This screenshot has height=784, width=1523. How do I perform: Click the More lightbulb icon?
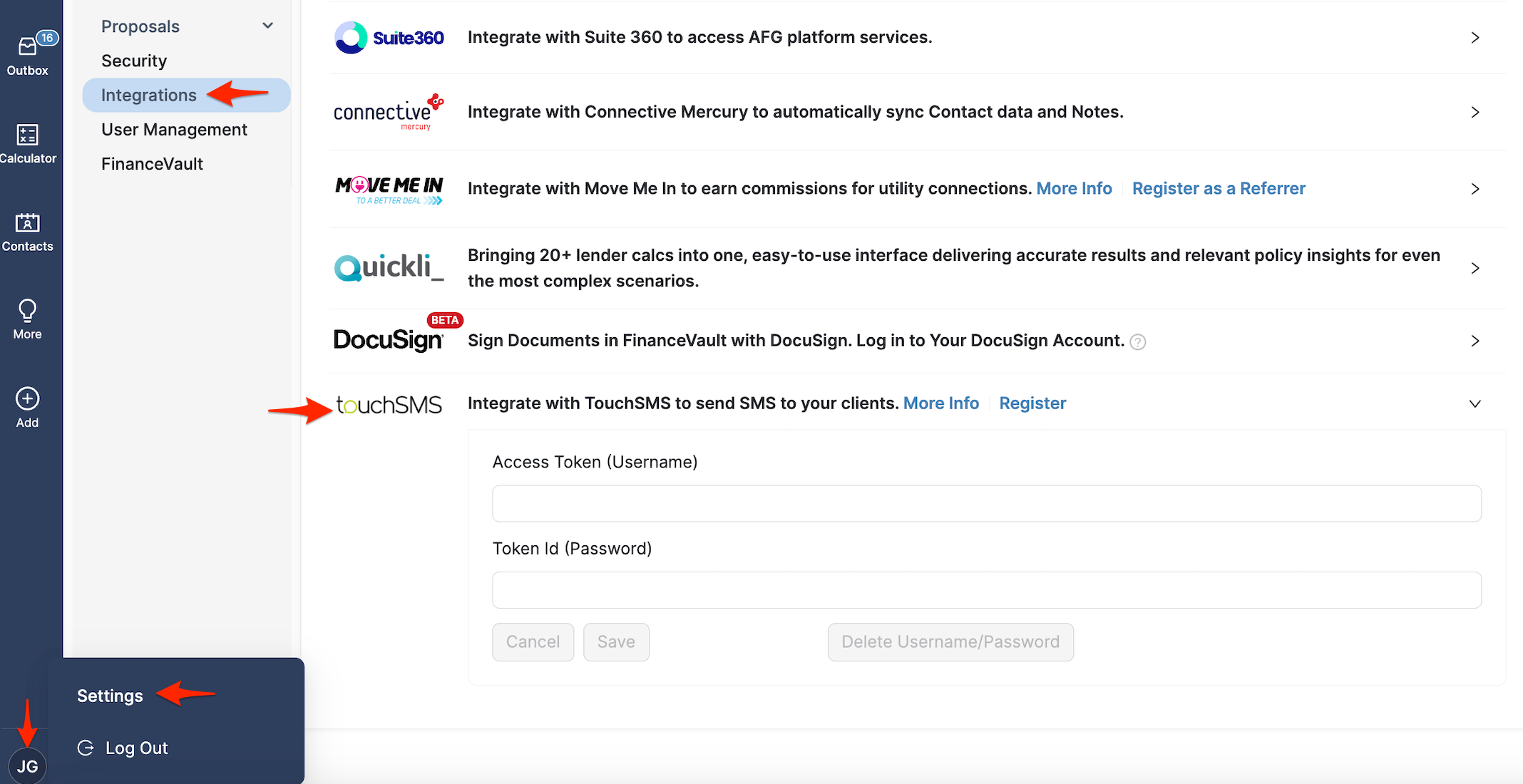[27, 311]
